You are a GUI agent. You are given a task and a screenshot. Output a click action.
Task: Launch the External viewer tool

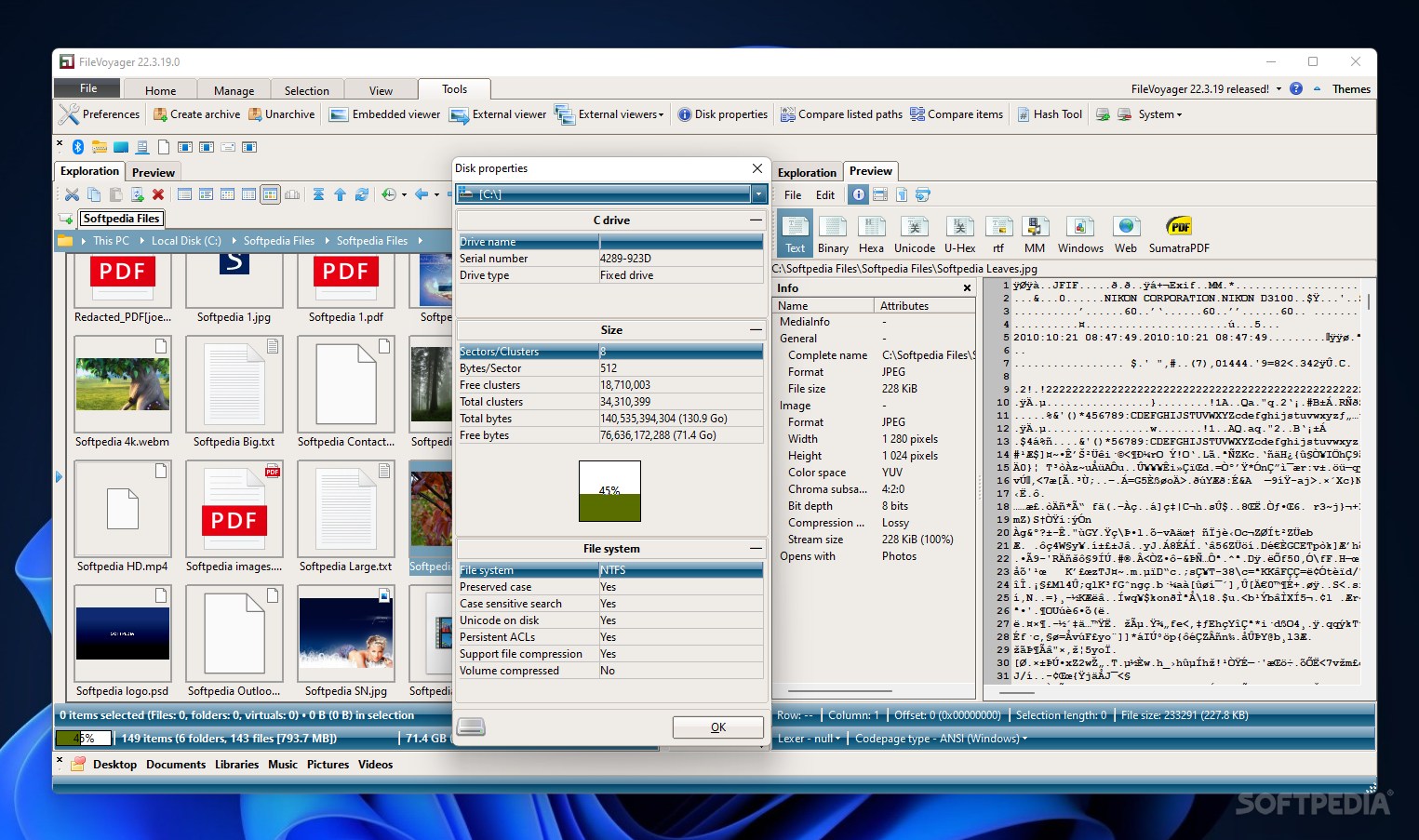coord(498,114)
